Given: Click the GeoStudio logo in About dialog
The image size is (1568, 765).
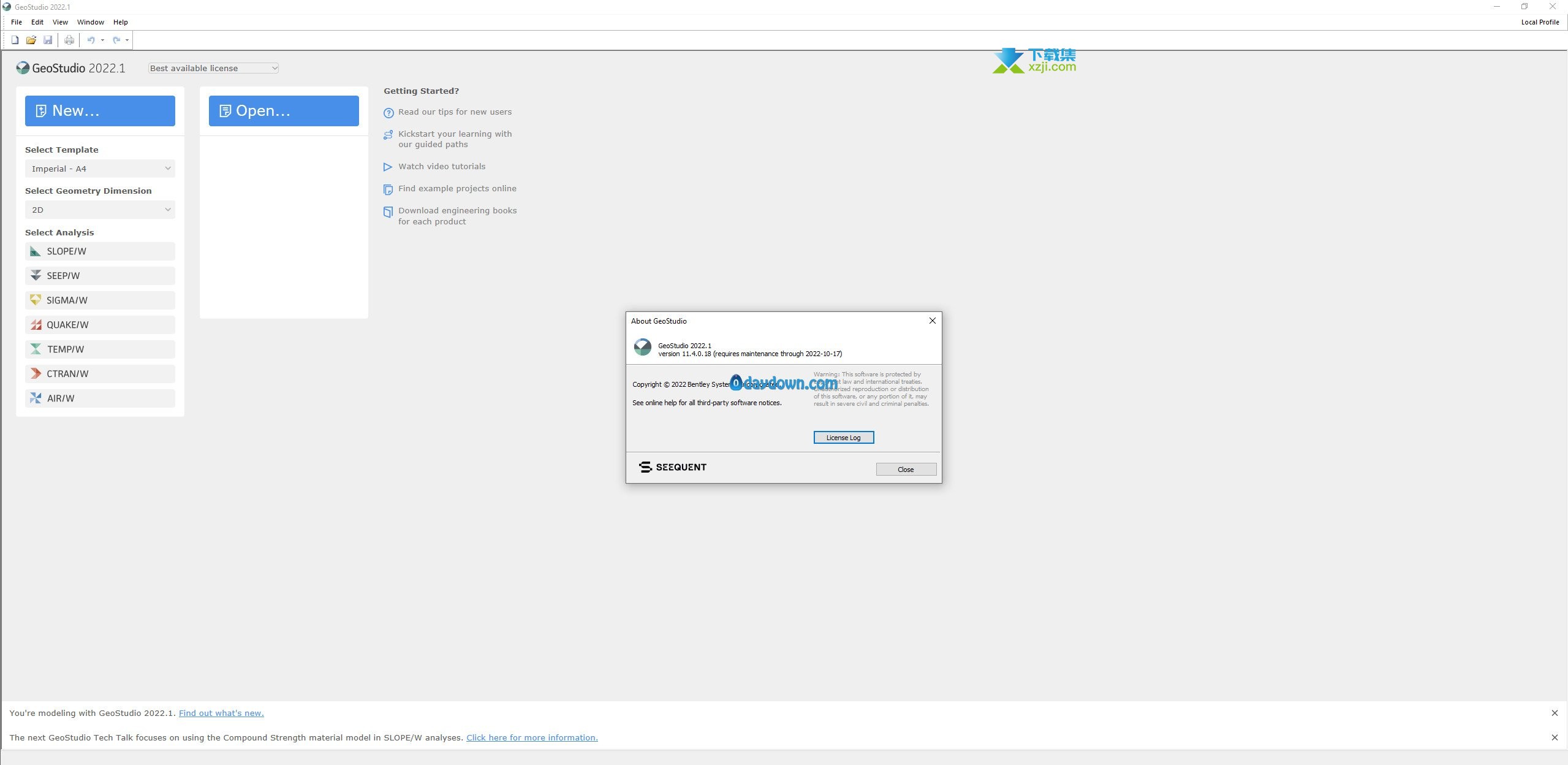Looking at the screenshot, I should 642,347.
